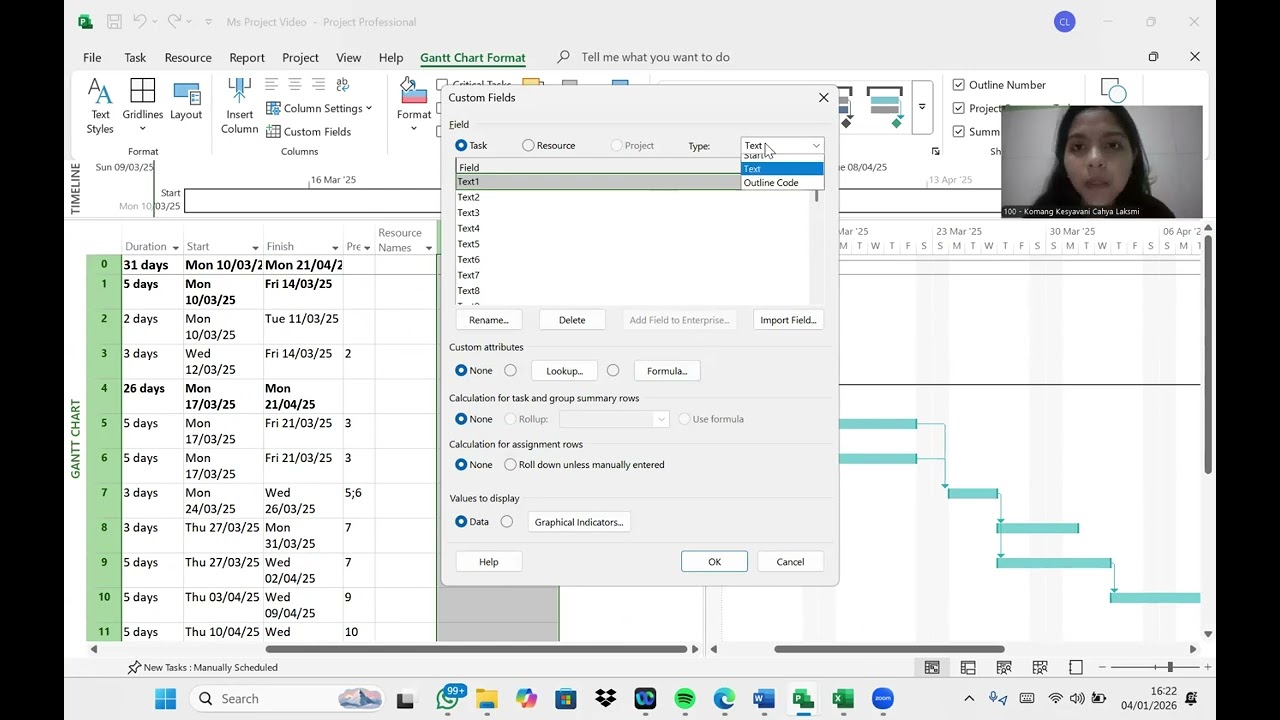The width and height of the screenshot is (1280, 720).
Task: Switch to Gantt Chart view in status bar
Action: pyautogui.click(x=932, y=667)
